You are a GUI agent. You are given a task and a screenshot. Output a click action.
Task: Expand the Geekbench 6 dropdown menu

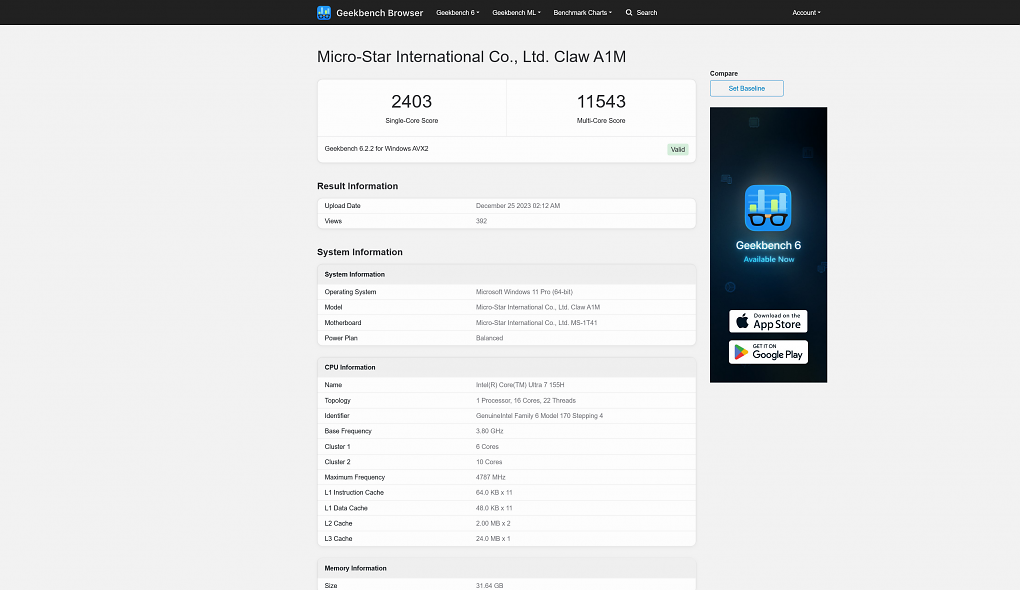[x=457, y=12]
